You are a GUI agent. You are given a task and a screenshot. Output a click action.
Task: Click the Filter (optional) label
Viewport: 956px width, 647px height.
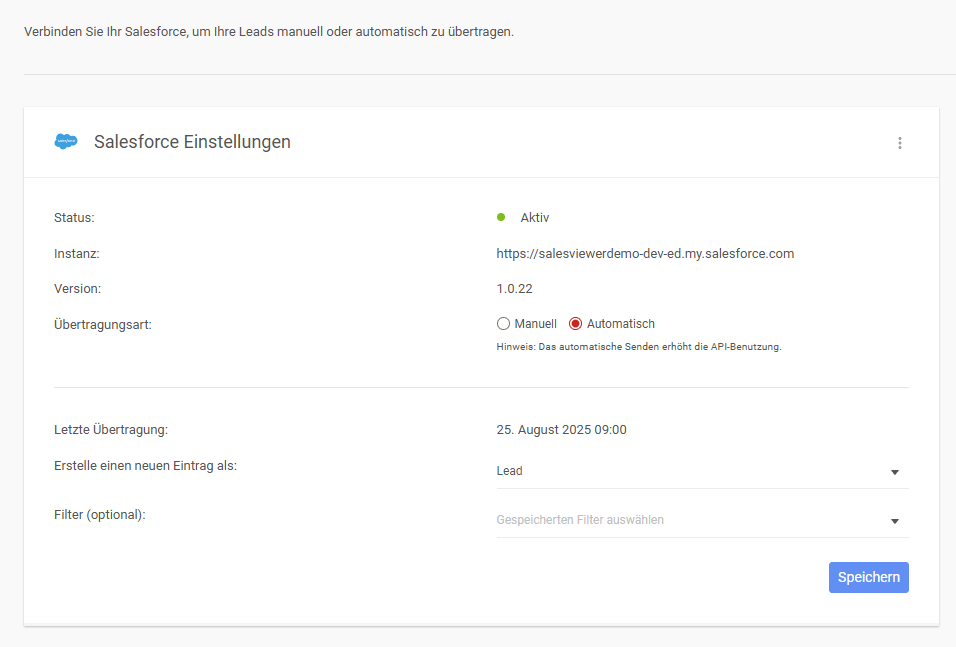point(99,515)
